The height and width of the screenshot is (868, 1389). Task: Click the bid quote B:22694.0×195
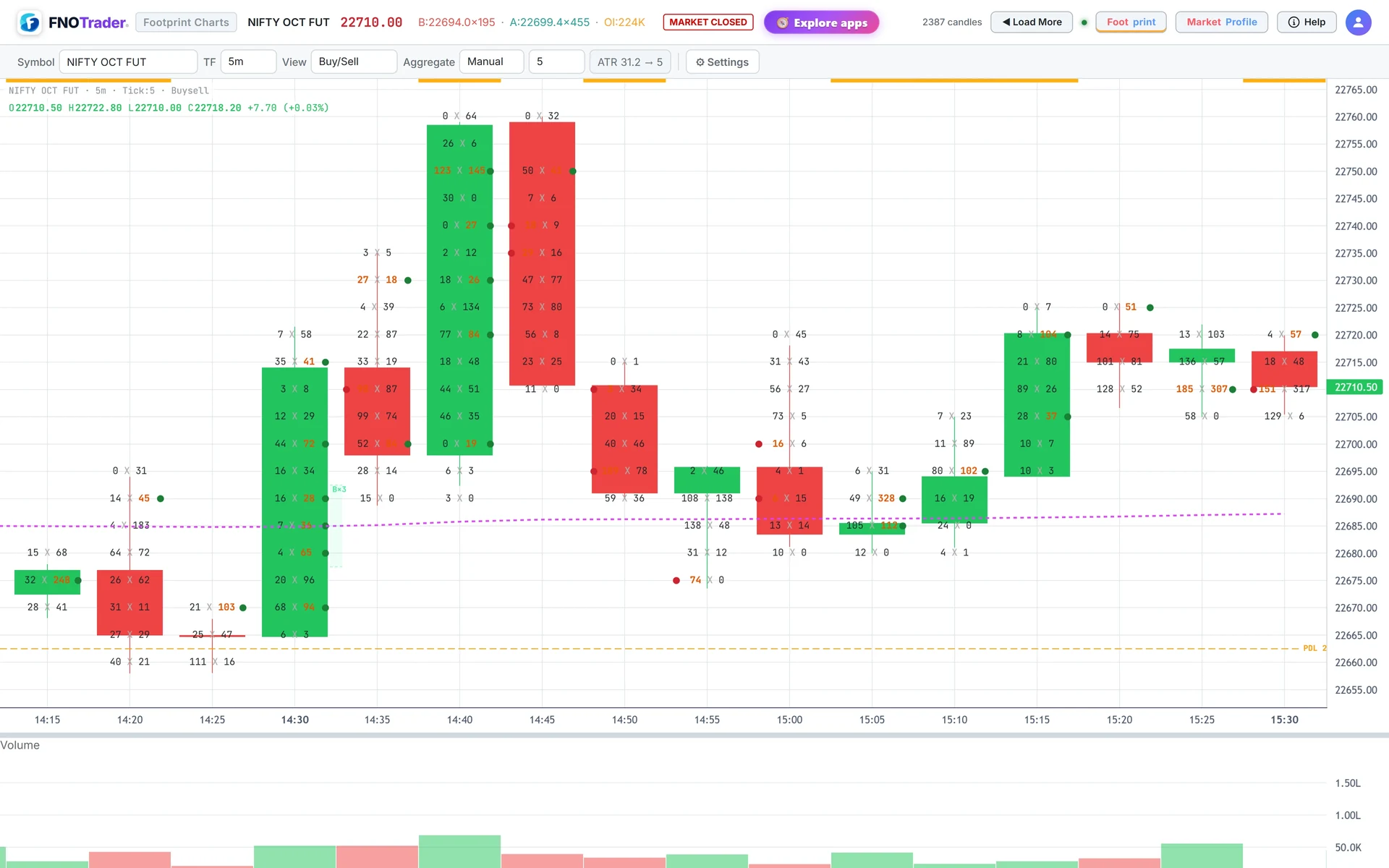click(x=456, y=22)
